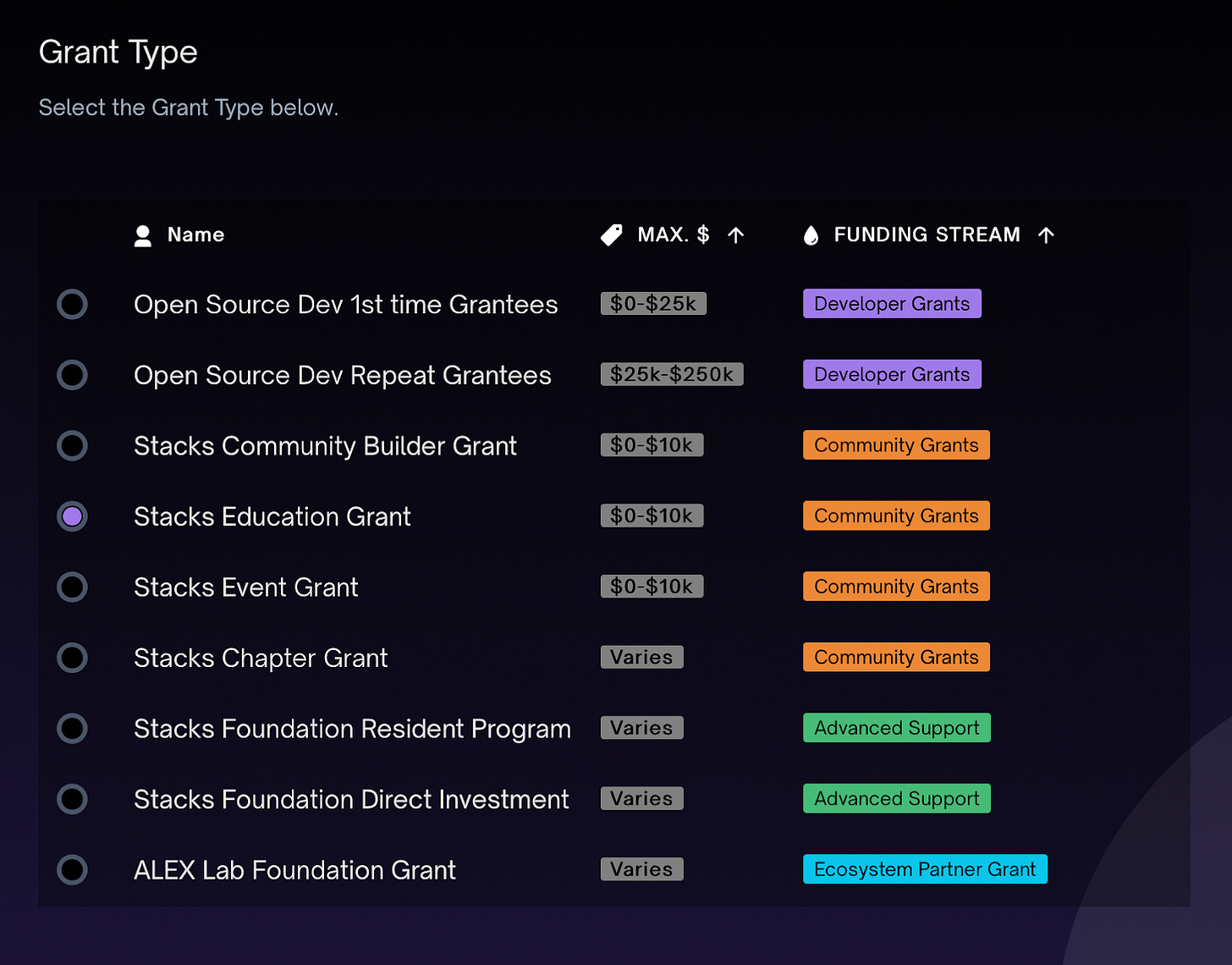The image size is (1232, 965).
Task: Click the Varies badge for Stacks Chapter Grant
Action: click(641, 657)
